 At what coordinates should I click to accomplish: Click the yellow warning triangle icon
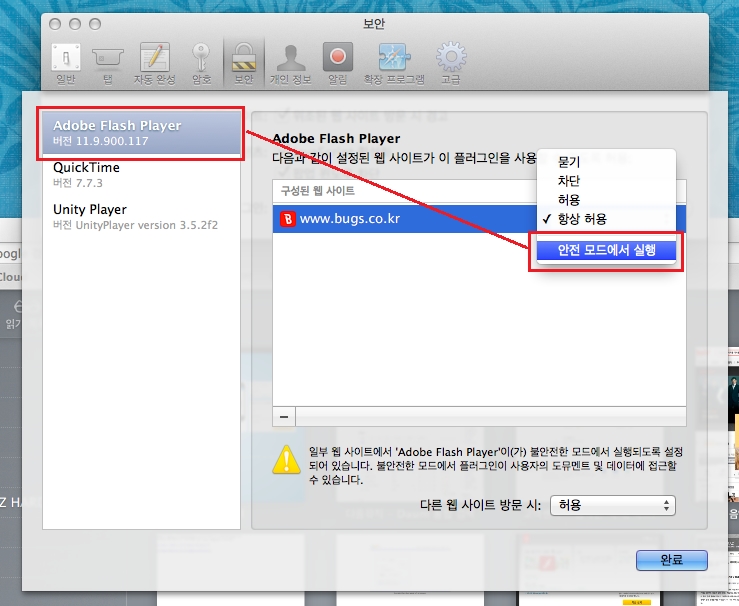286,459
